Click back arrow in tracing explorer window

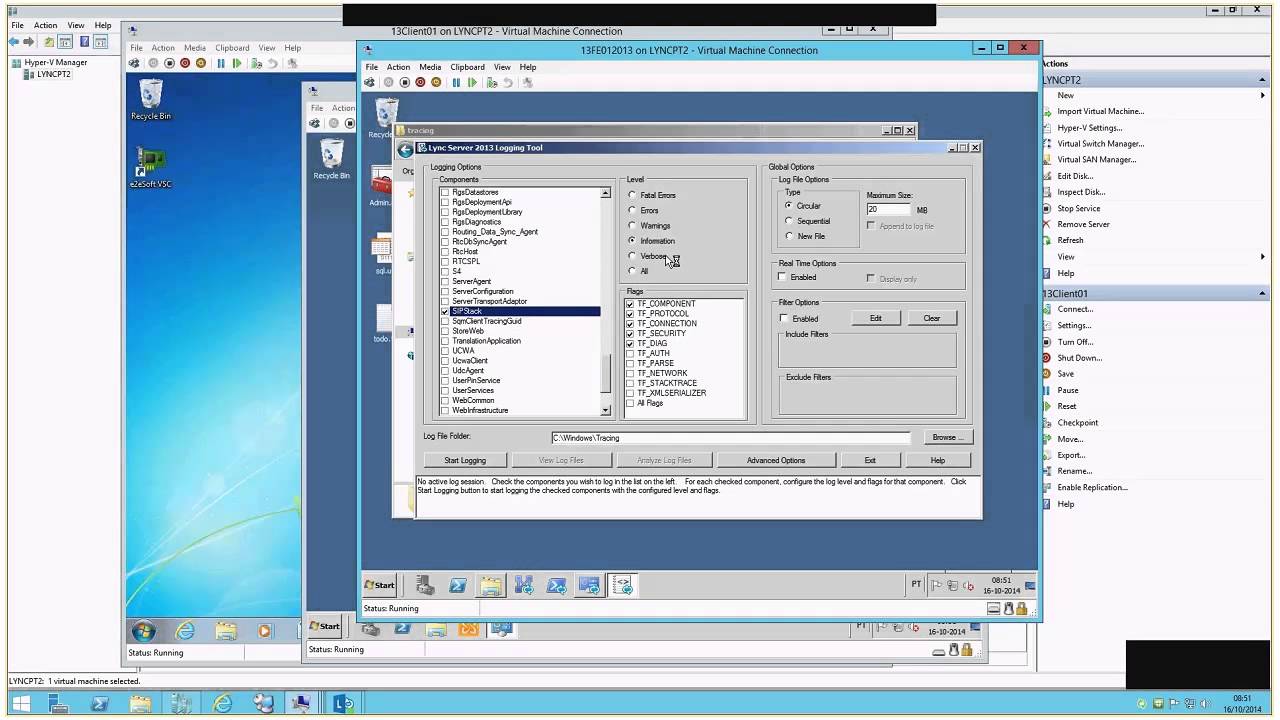405,150
